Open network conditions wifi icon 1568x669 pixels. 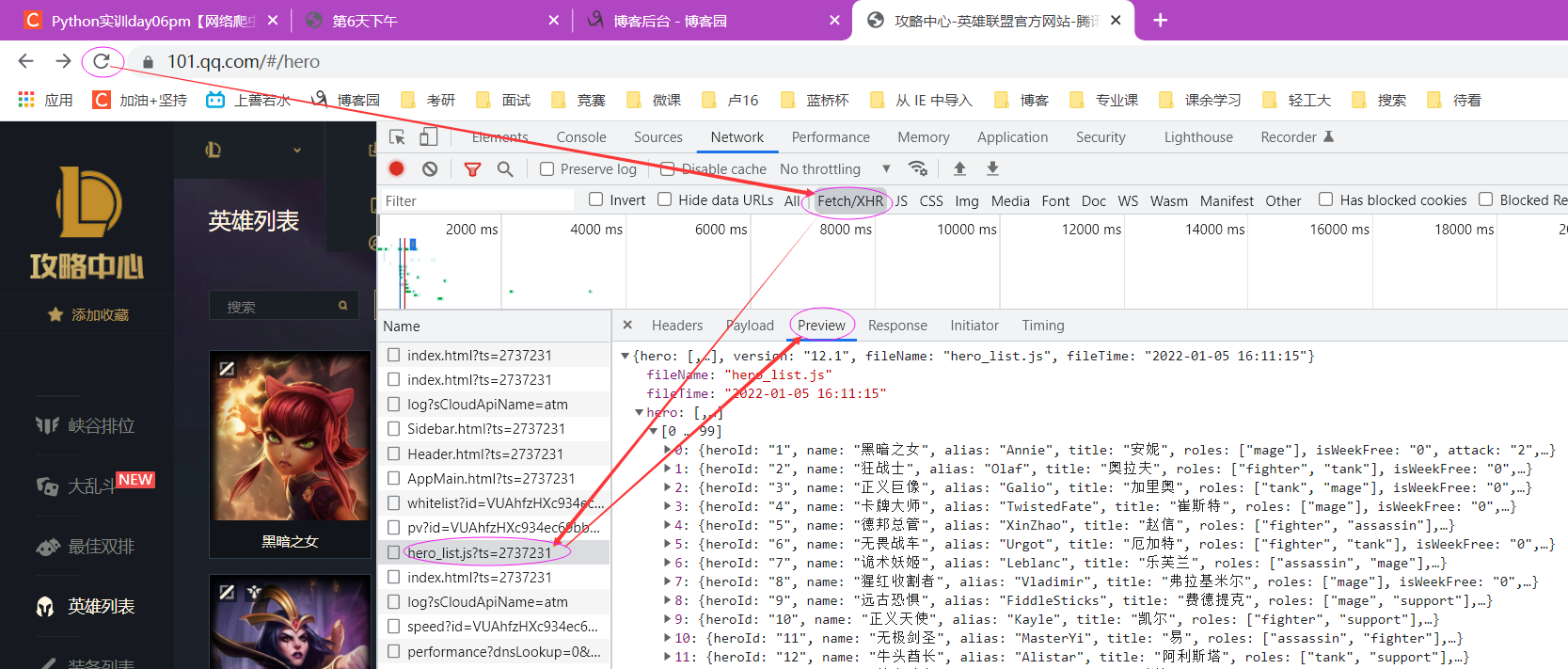pyautogui.click(x=918, y=168)
